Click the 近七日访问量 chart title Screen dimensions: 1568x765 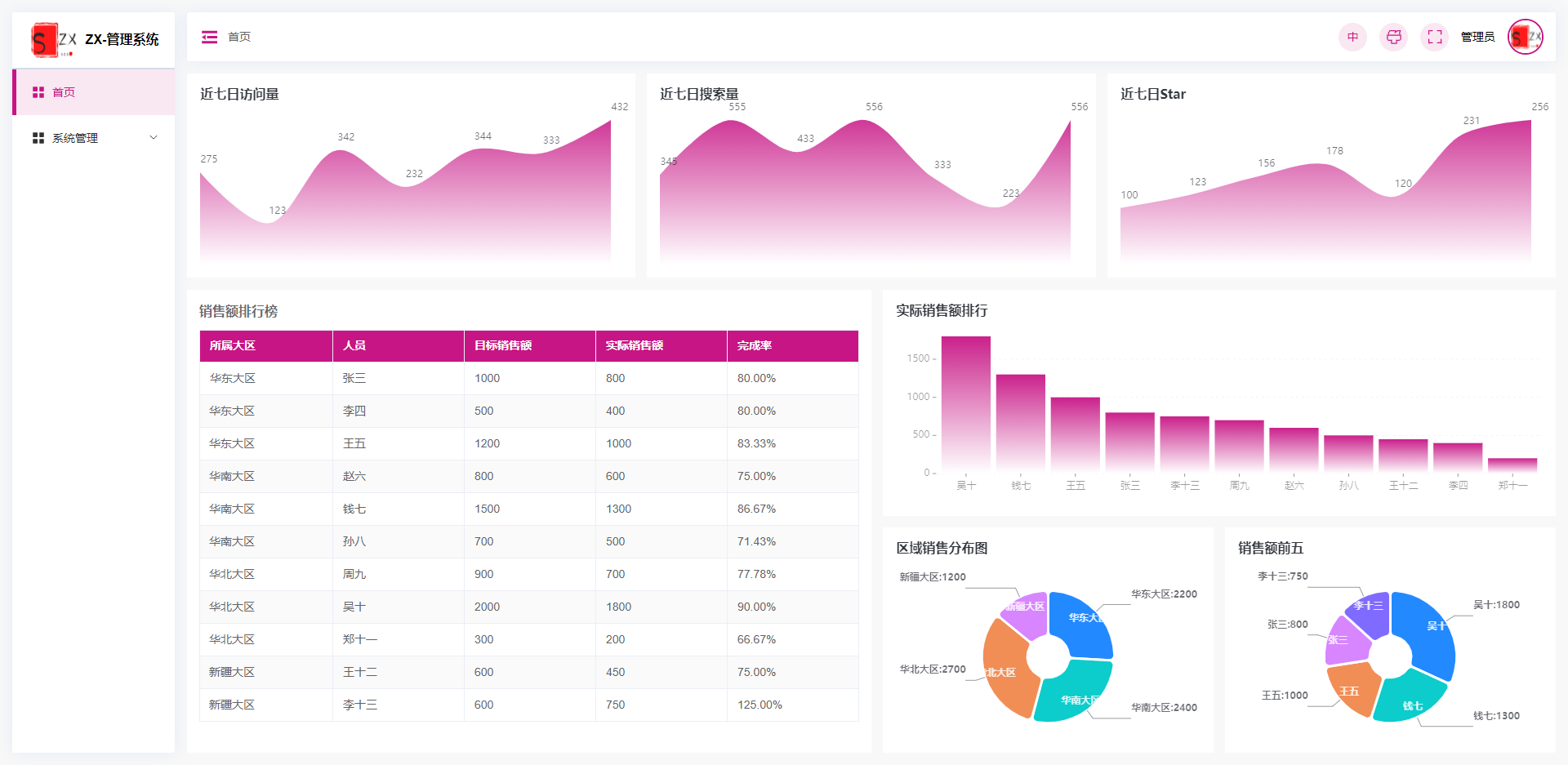pyautogui.click(x=239, y=94)
